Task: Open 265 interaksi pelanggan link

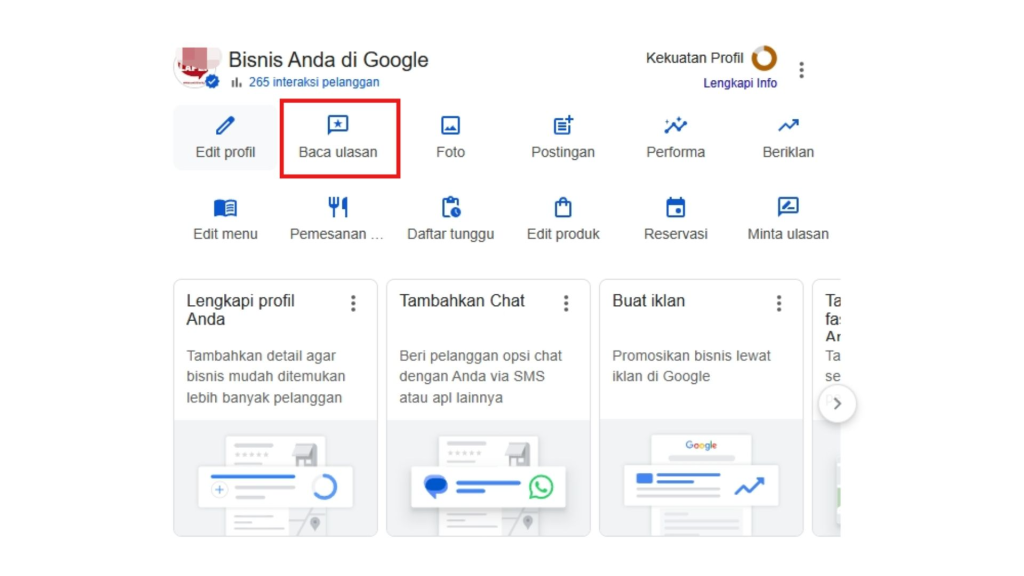Action: tap(313, 82)
